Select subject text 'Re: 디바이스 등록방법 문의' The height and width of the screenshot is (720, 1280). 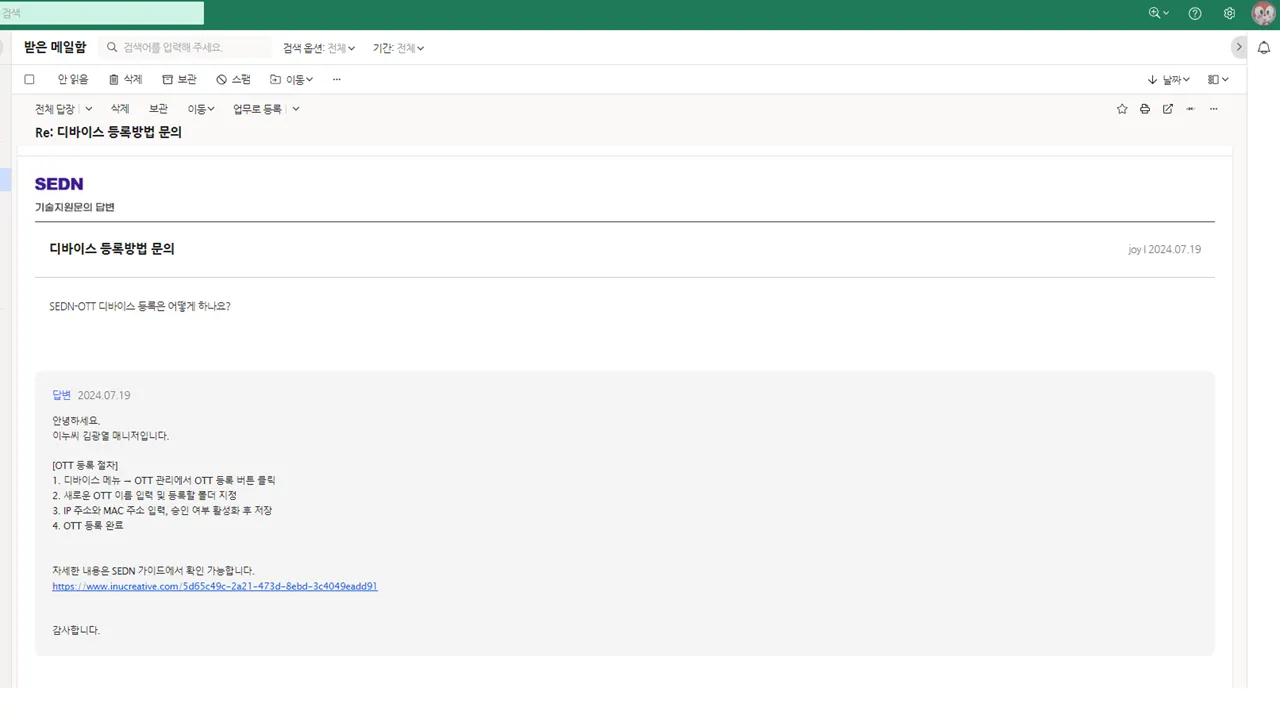click(108, 132)
